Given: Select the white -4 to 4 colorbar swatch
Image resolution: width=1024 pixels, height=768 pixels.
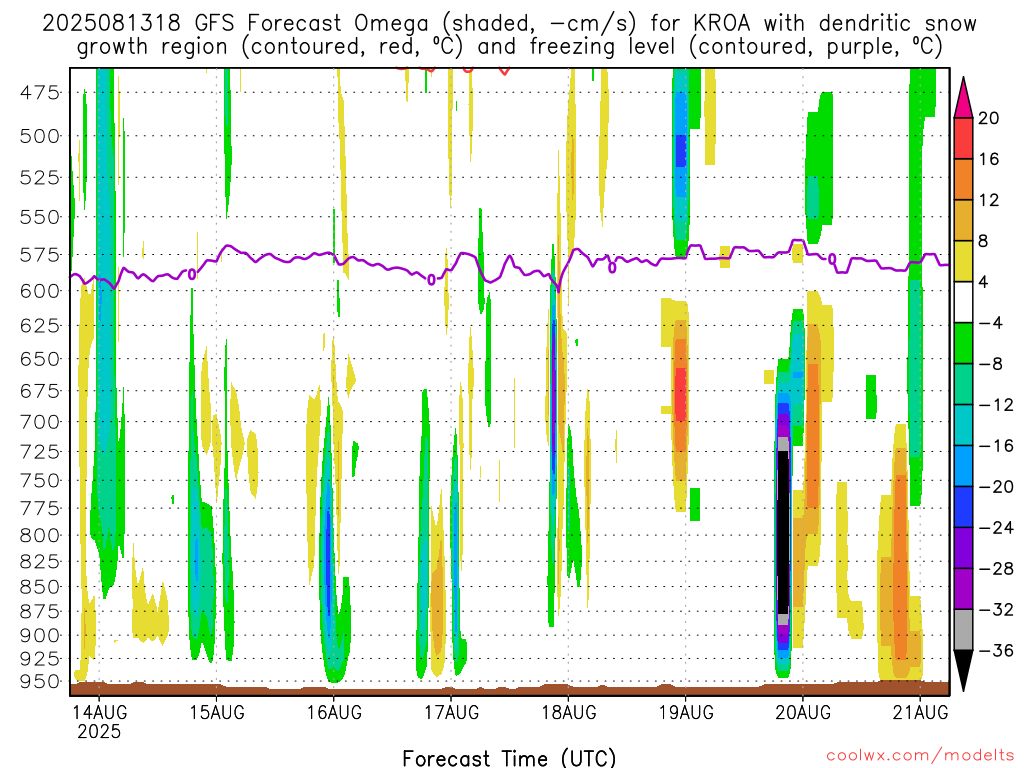Looking at the screenshot, I should coord(963,302).
